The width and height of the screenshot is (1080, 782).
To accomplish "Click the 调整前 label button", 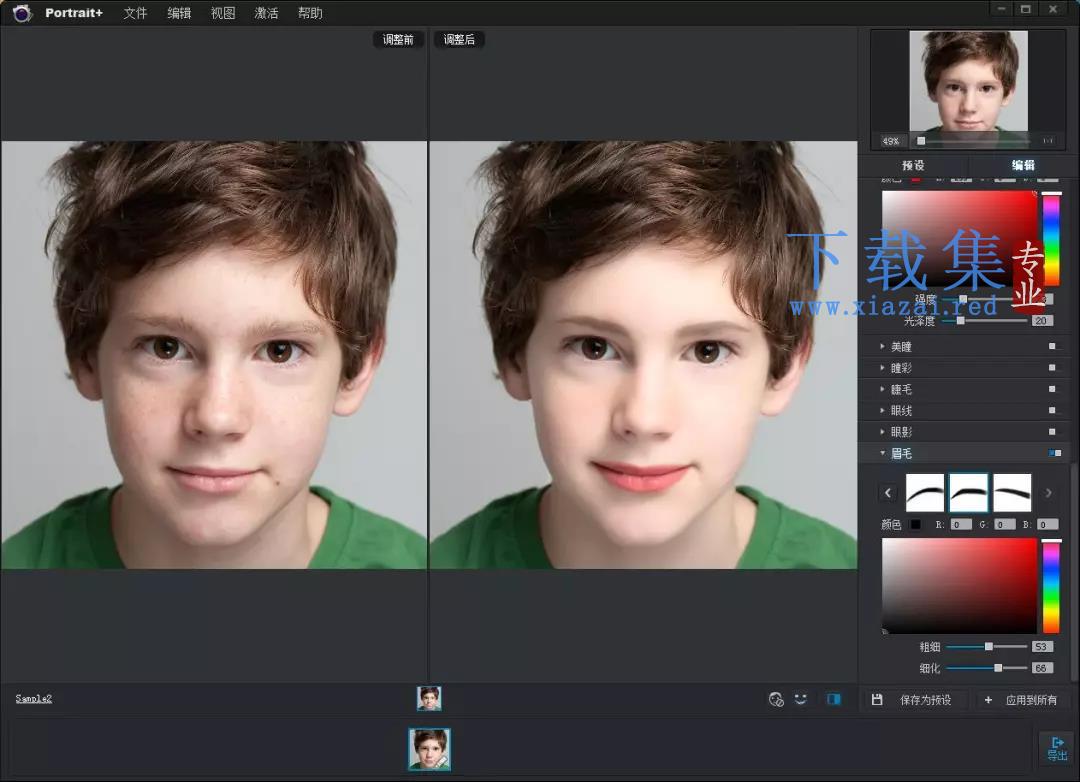I will click(x=398, y=40).
